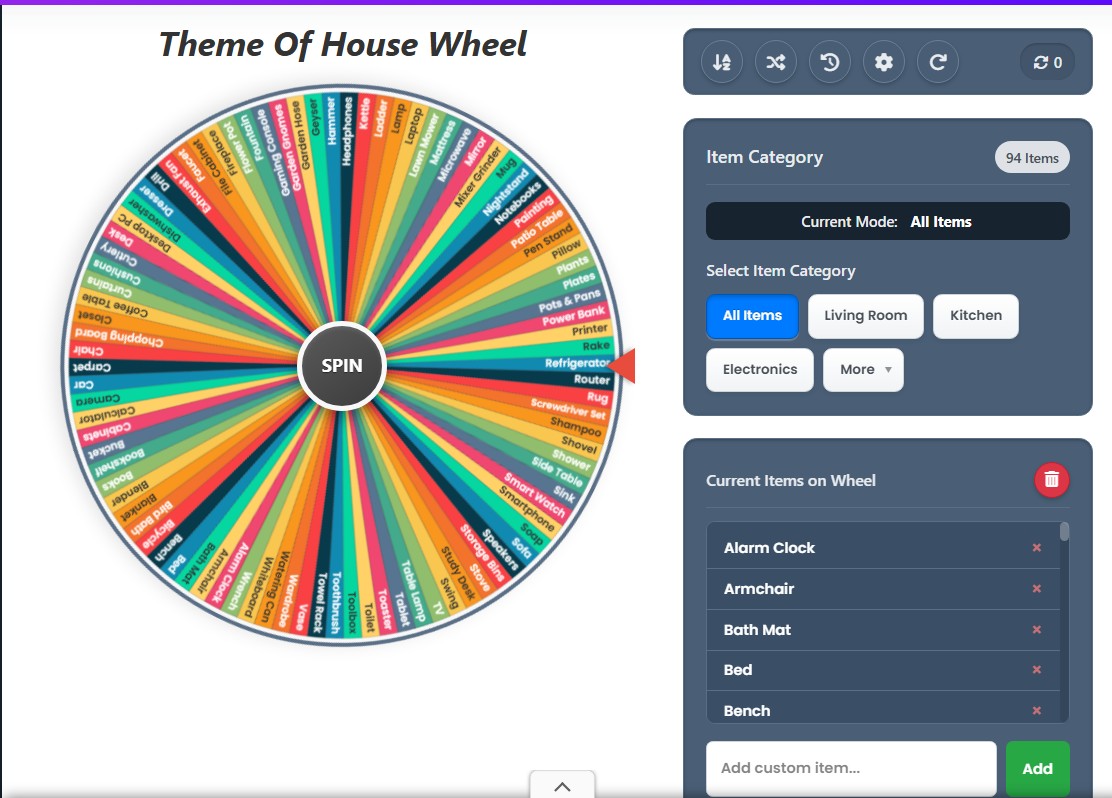
Task: Click the Current Items on Wheel heading
Action: [x=791, y=480]
